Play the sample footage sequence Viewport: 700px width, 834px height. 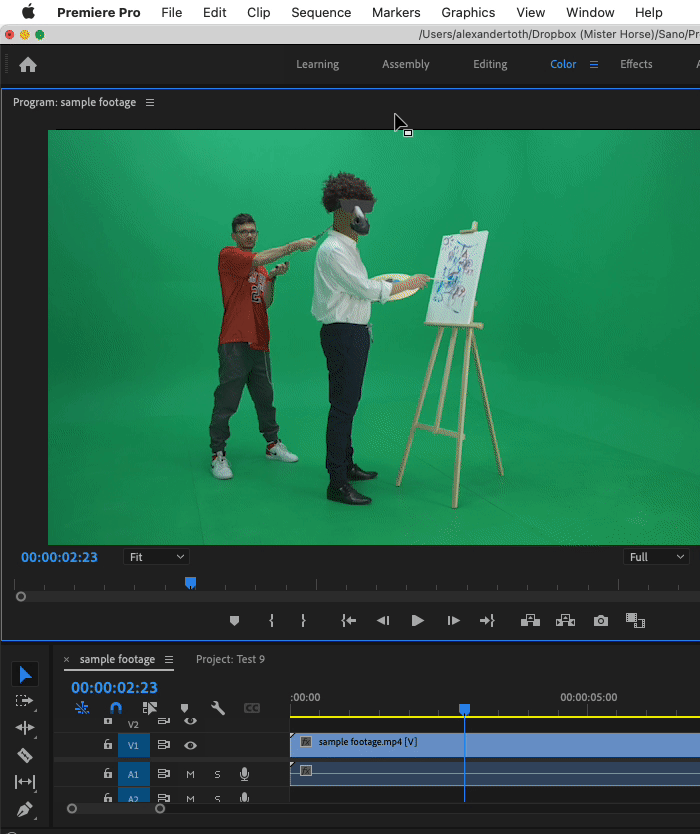pos(418,621)
